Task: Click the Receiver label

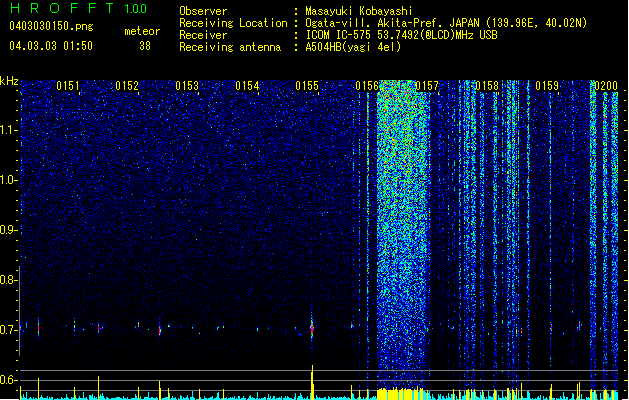Action: 203,35
